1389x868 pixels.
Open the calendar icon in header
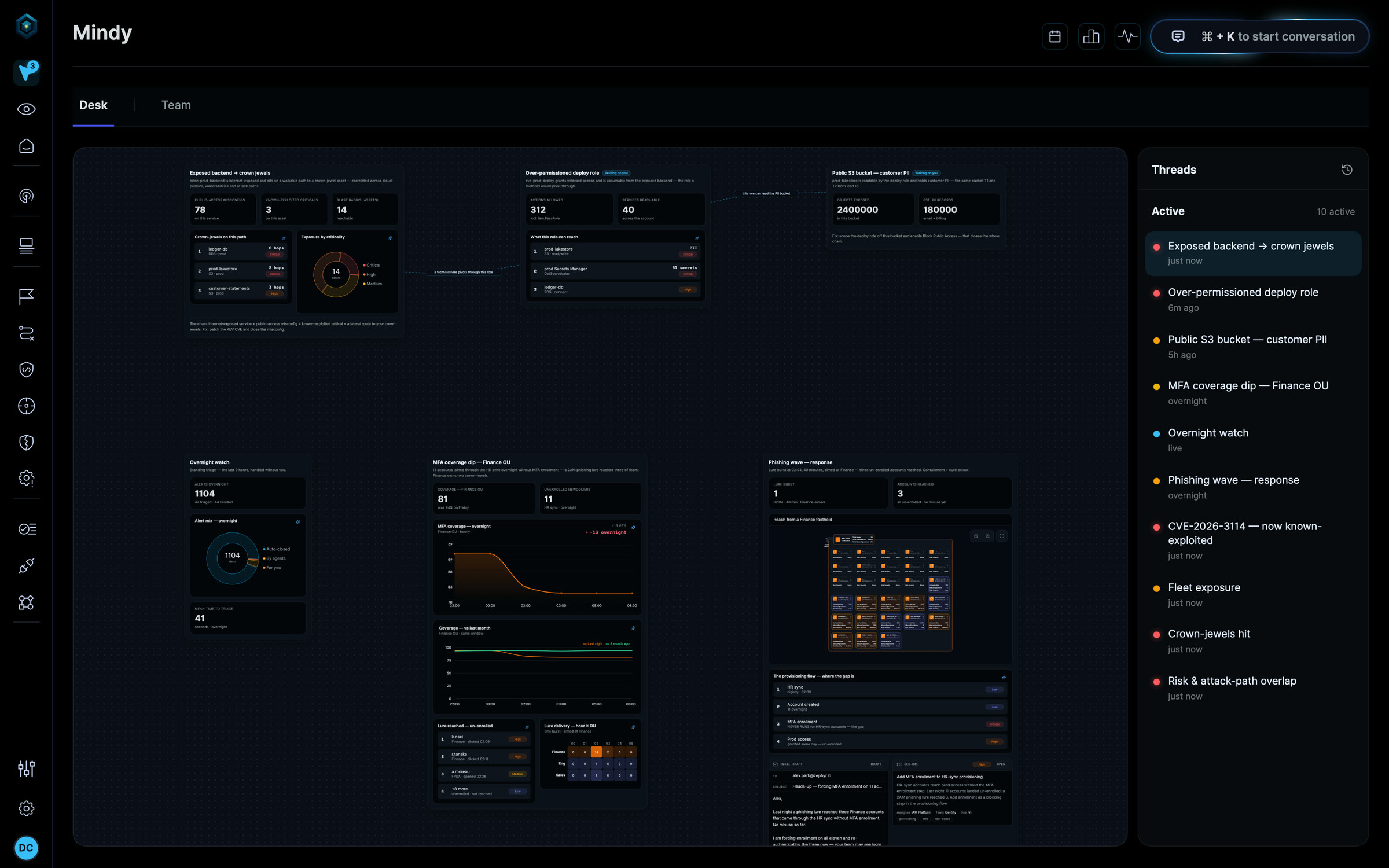click(1054, 36)
